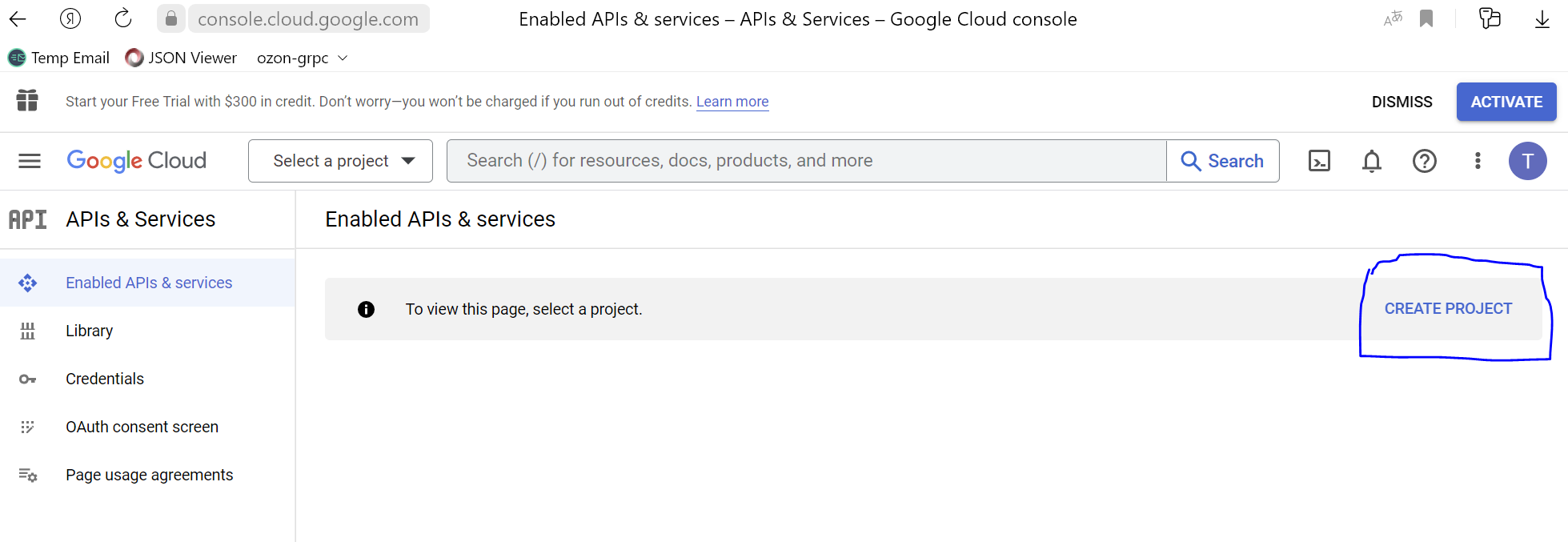Click the CREATE PROJECT button
This screenshot has width=1568, height=542.
(x=1448, y=309)
